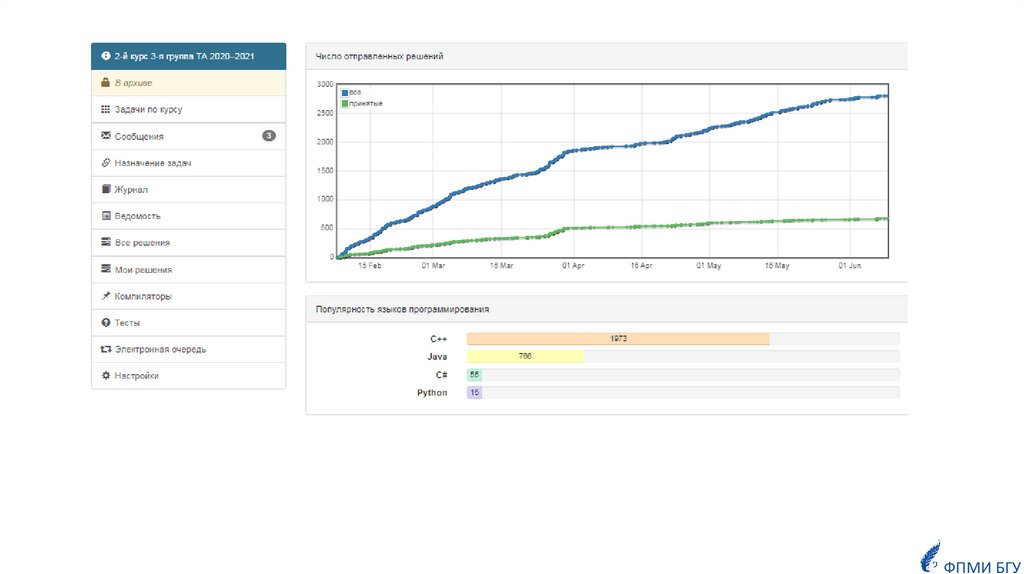
Task: Click the ФПМИ БГУ logo
Action: [967, 558]
